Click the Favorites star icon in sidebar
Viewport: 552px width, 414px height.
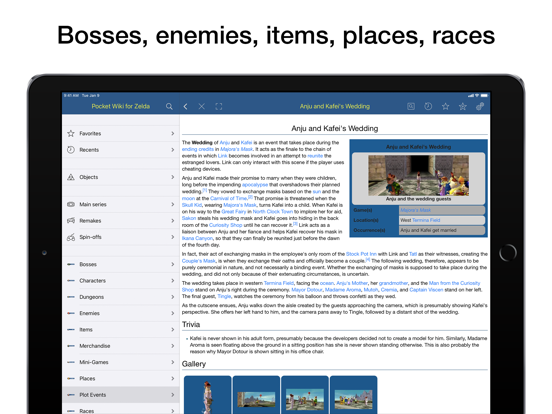pyautogui.click(x=71, y=133)
